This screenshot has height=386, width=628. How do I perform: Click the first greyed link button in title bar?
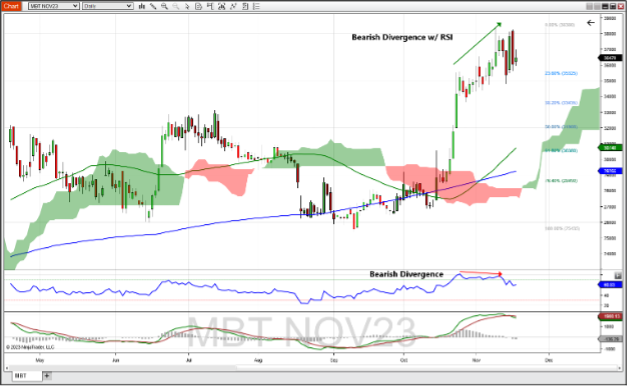[x=589, y=6]
